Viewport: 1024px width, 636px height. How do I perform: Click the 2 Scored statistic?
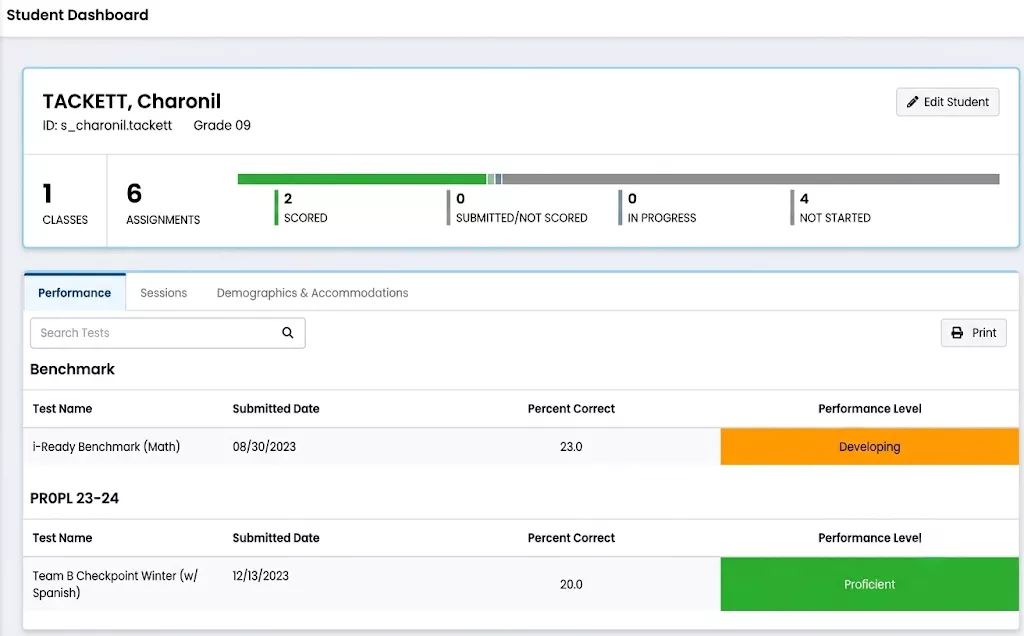(302, 208)
